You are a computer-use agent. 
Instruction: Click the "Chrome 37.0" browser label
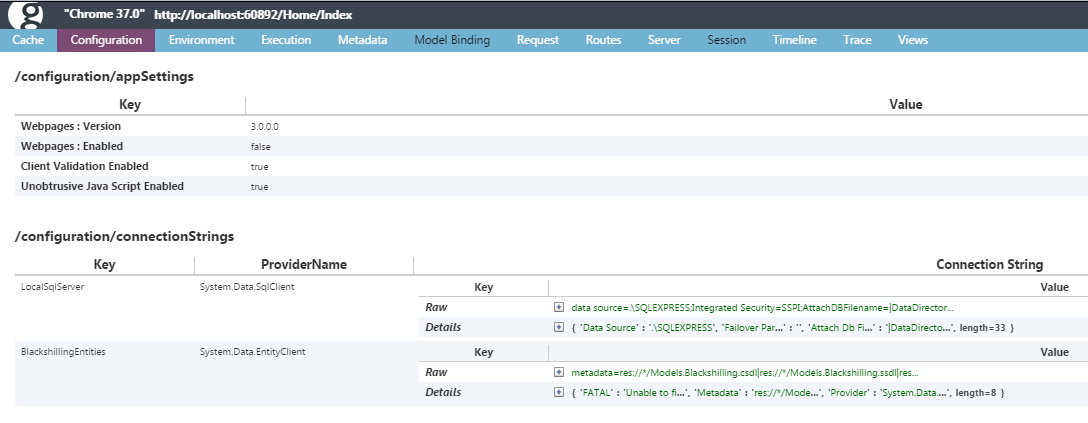(x=104, y=14)
